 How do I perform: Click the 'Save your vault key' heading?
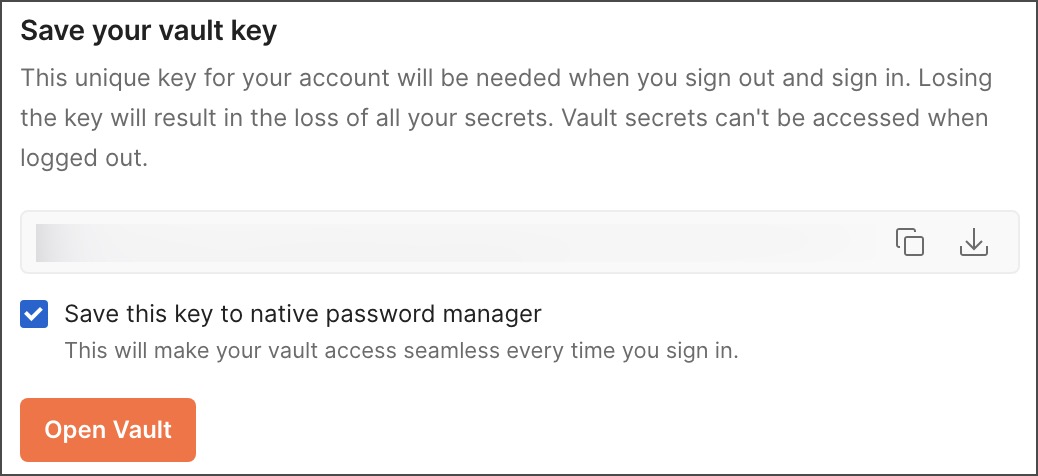148,31
